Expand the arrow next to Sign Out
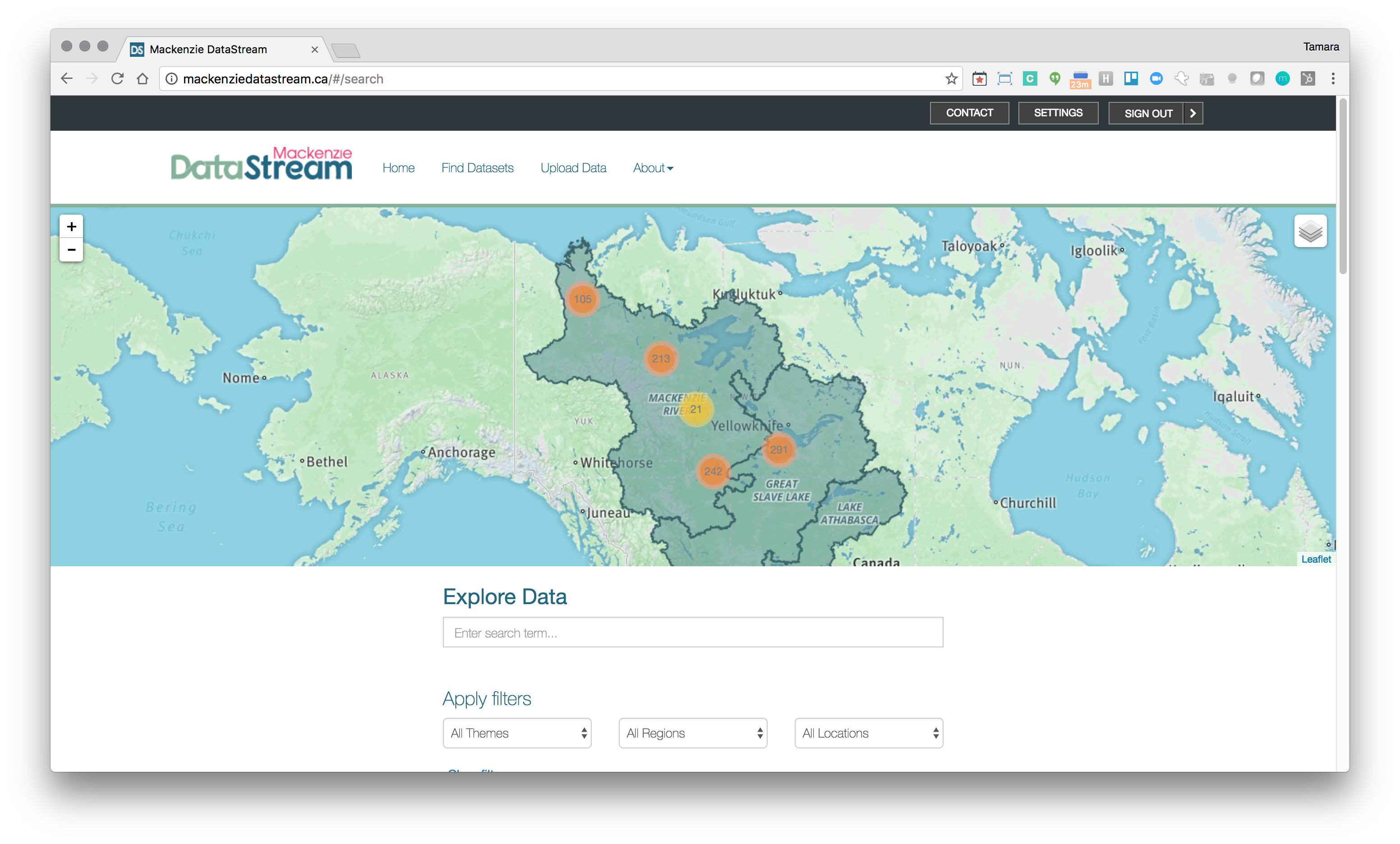This screenshot has height=844, width=1400. (x=1193, y=113)
